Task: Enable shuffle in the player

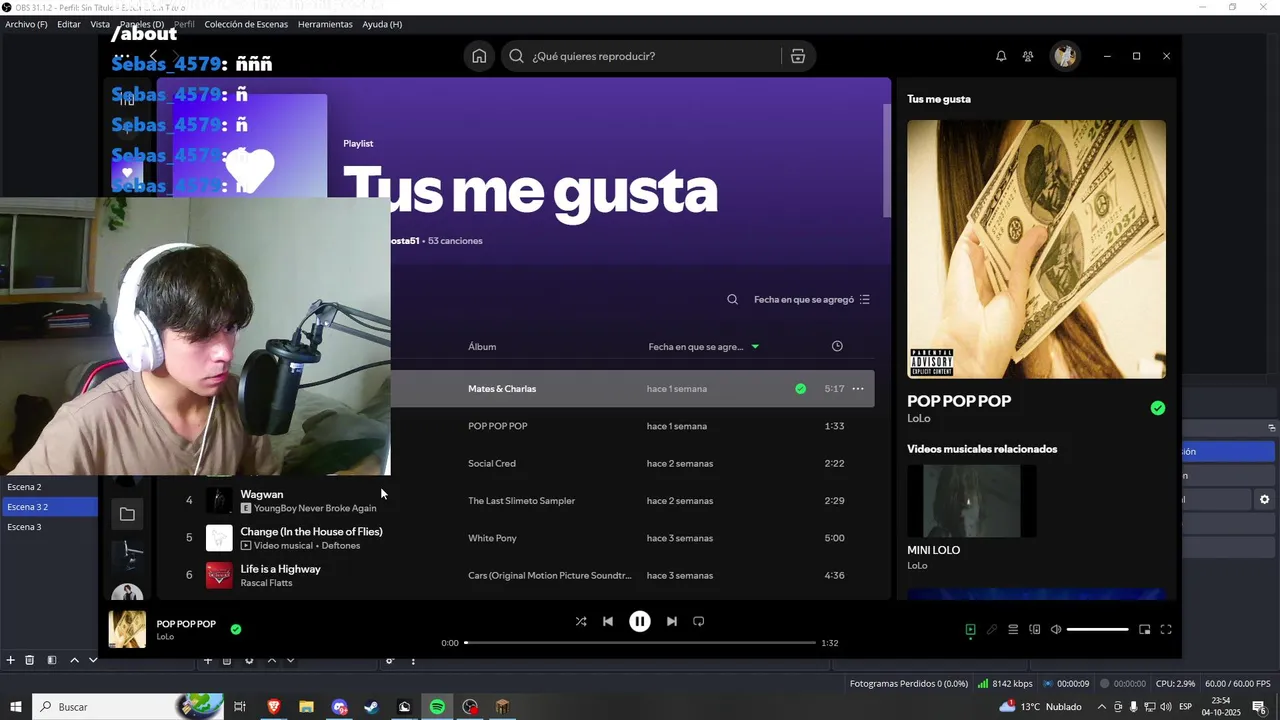Action: pos(581,621)
